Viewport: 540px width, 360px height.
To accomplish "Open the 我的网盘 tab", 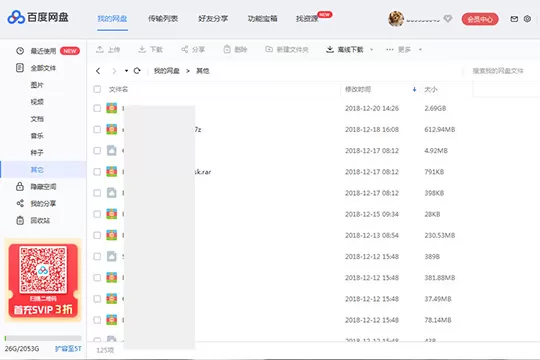I will (112, 19).
